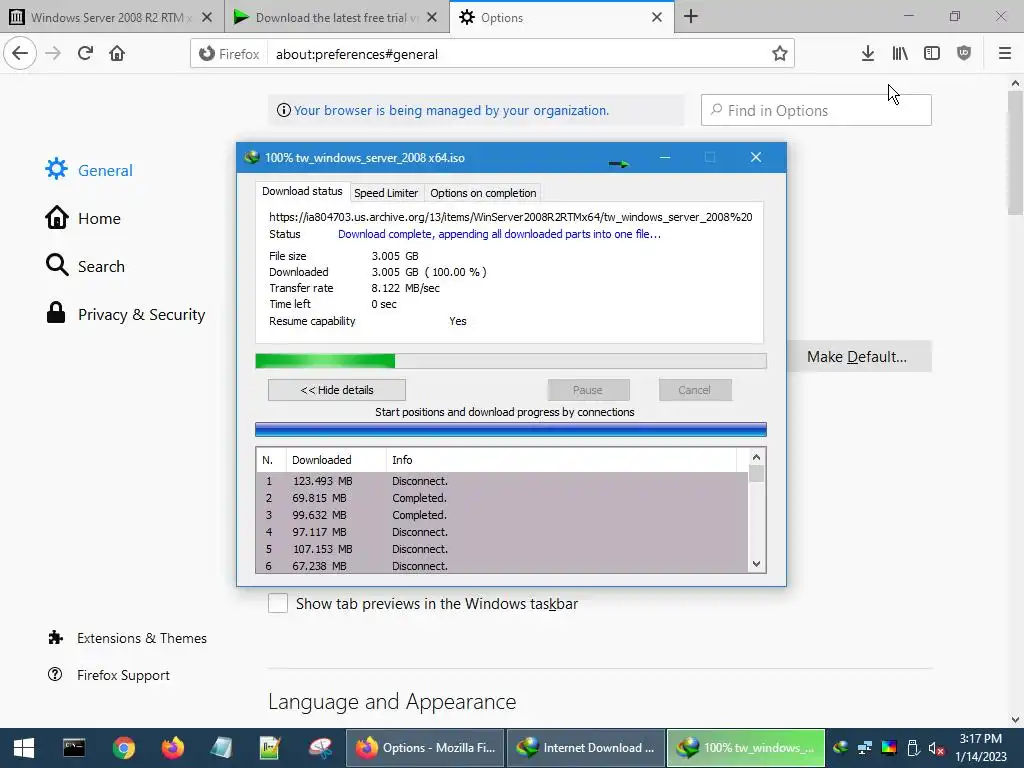This screenshot has height=768, width=1024.
Task: Click the Cancel download button
Action: coord(695,390)
